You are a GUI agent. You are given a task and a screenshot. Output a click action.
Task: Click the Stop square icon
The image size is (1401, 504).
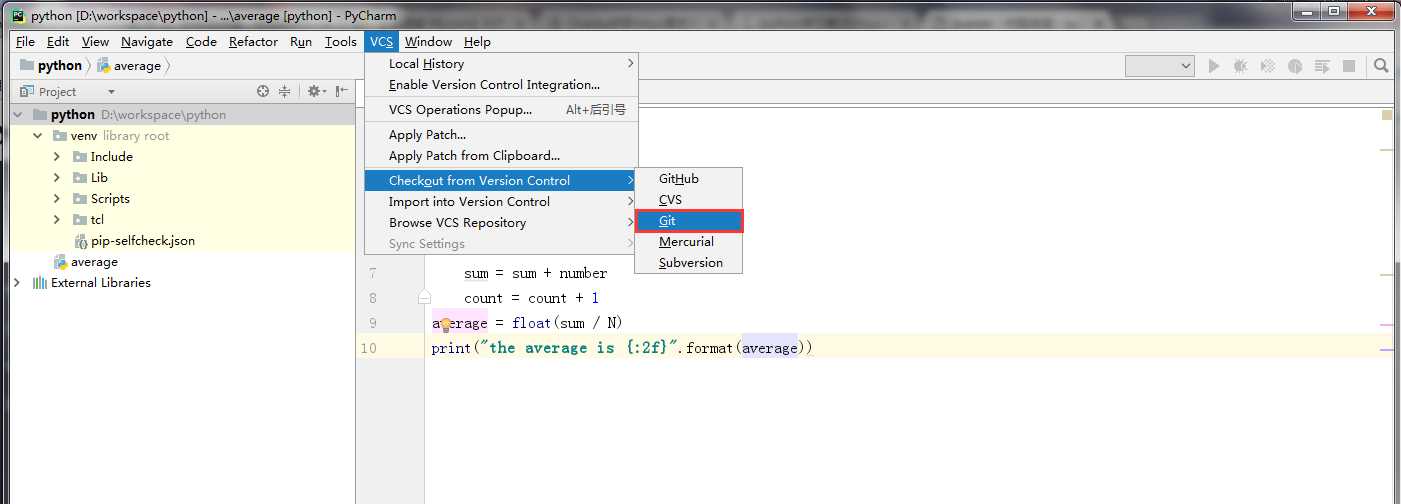pyautogui.click(x=1349, y=66)
